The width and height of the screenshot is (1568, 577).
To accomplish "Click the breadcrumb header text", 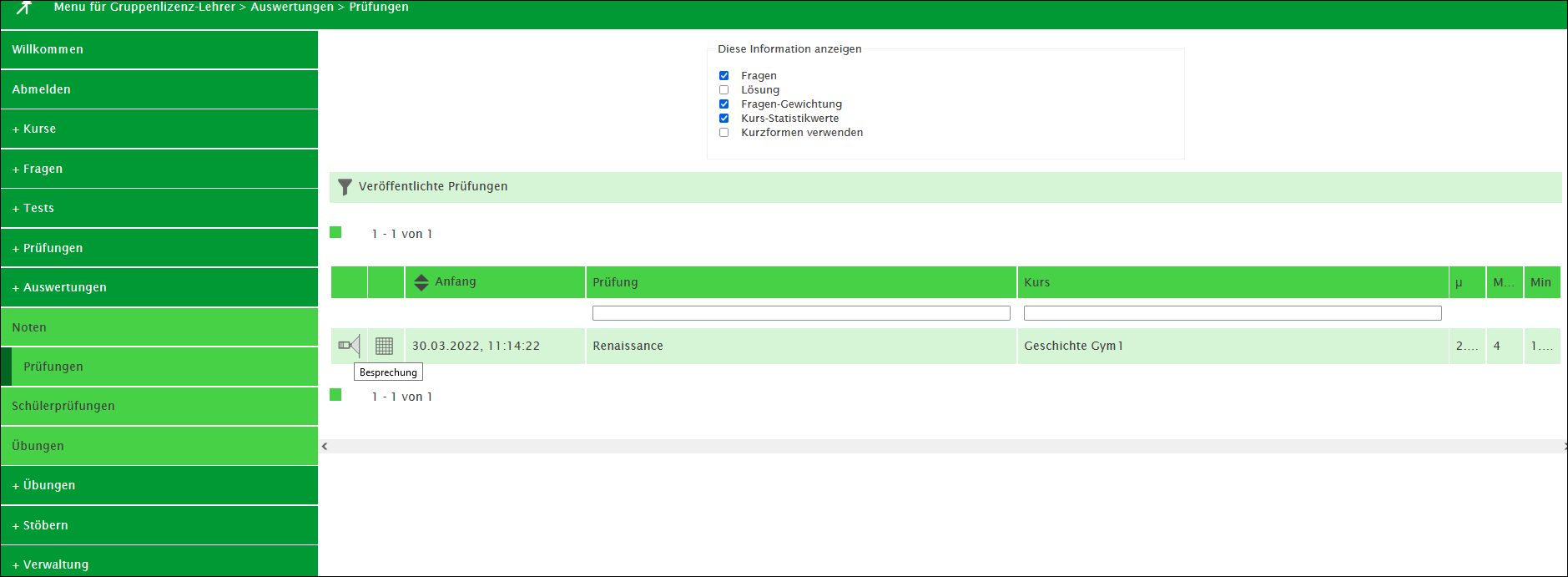I will click(x=231, y=7).
